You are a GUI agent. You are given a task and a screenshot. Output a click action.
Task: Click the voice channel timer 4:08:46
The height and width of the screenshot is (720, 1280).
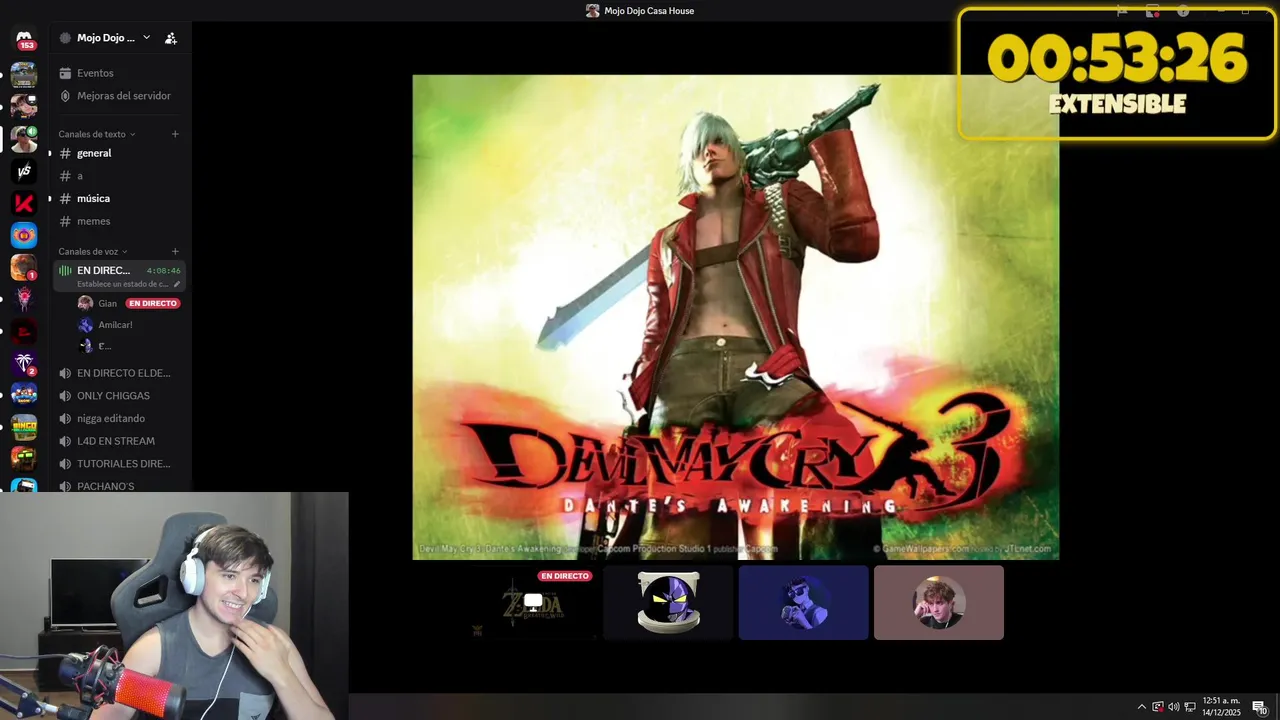tap(163, 271)
